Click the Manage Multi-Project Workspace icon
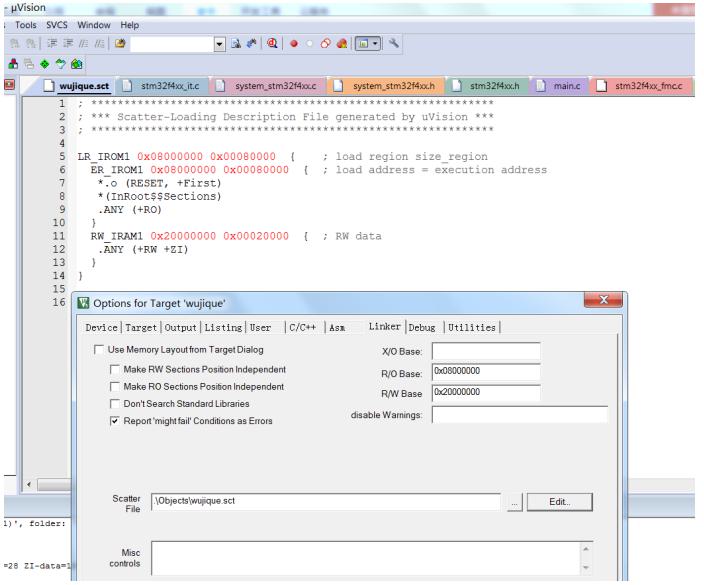The height and width of the screenshot is (585, 704). click(x=29, y=64)
